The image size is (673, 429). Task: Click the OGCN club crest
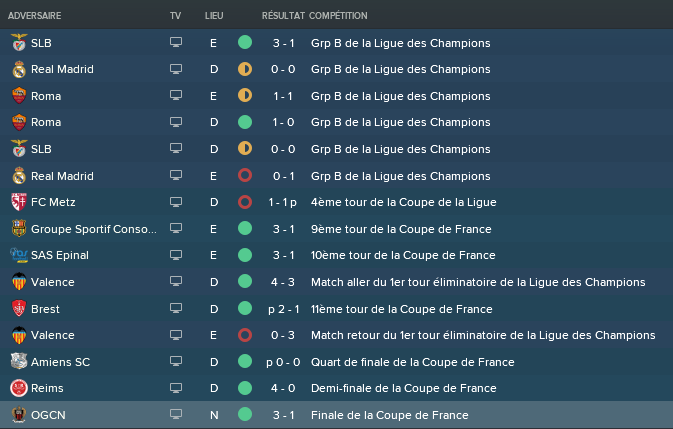coord(19,415)
